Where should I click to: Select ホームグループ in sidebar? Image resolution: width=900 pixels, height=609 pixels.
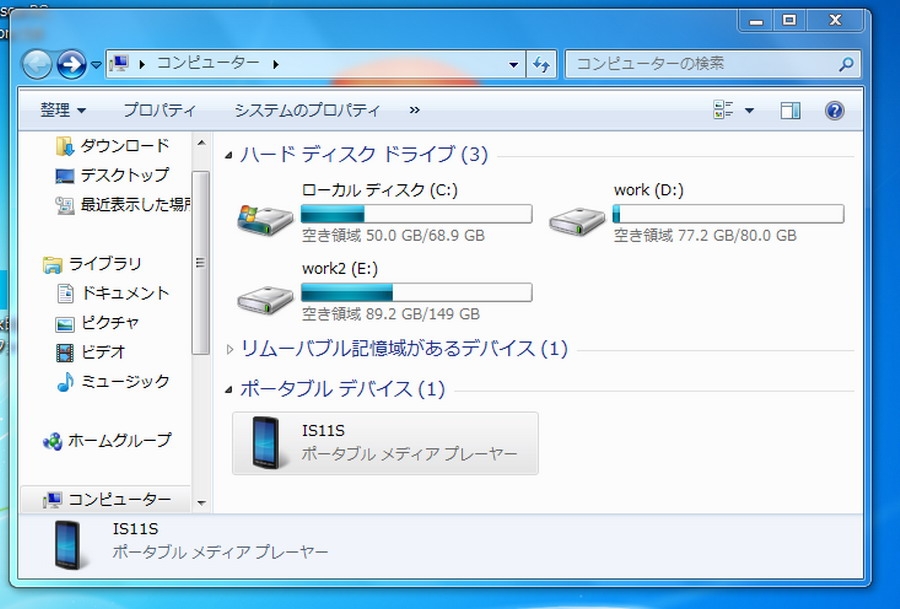point(120,440)
